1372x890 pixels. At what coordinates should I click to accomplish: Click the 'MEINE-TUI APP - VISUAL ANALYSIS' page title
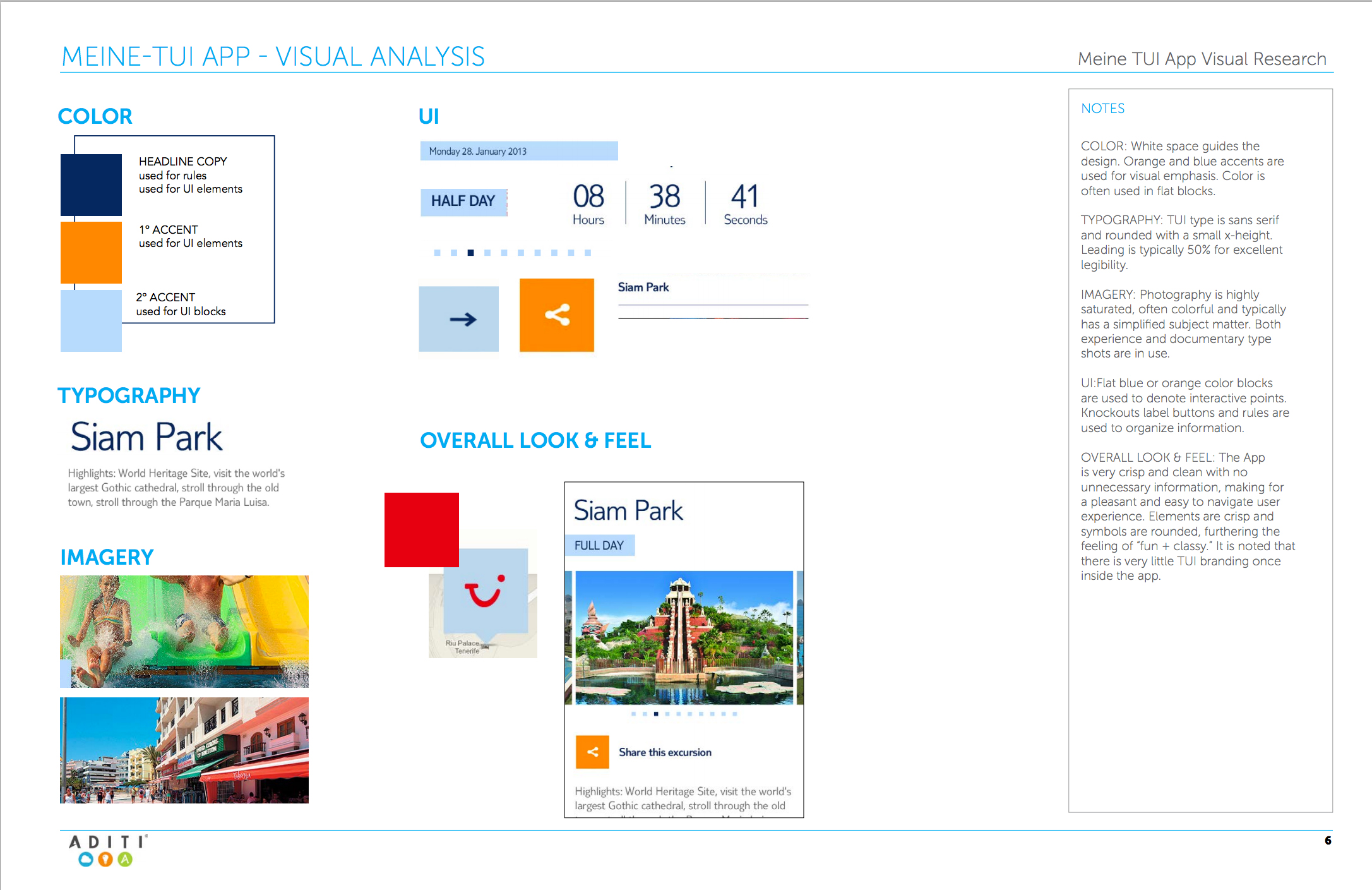[x=273, y=56]
